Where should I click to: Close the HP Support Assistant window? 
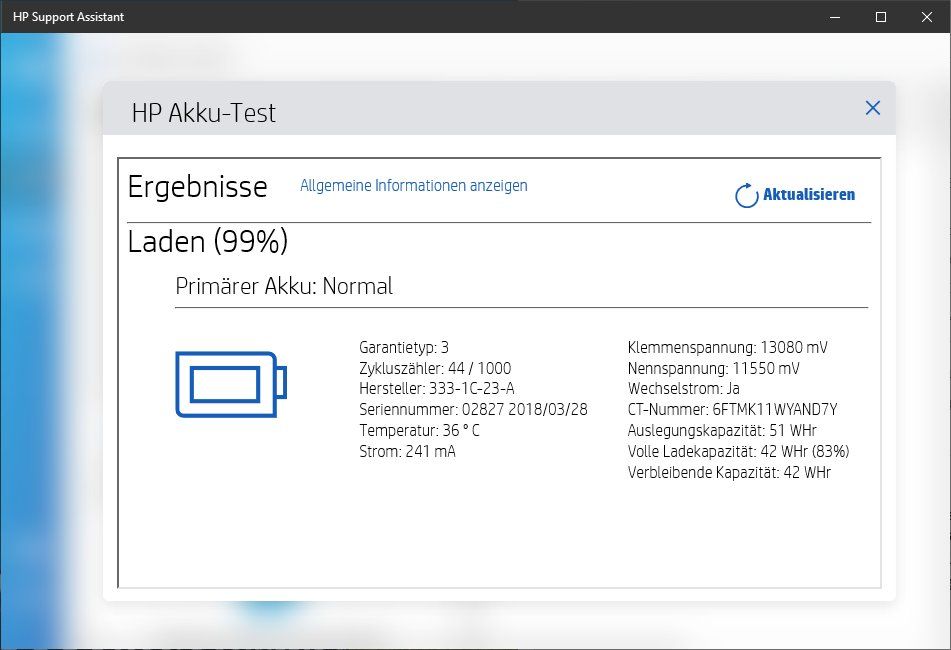tap(927, 17)
